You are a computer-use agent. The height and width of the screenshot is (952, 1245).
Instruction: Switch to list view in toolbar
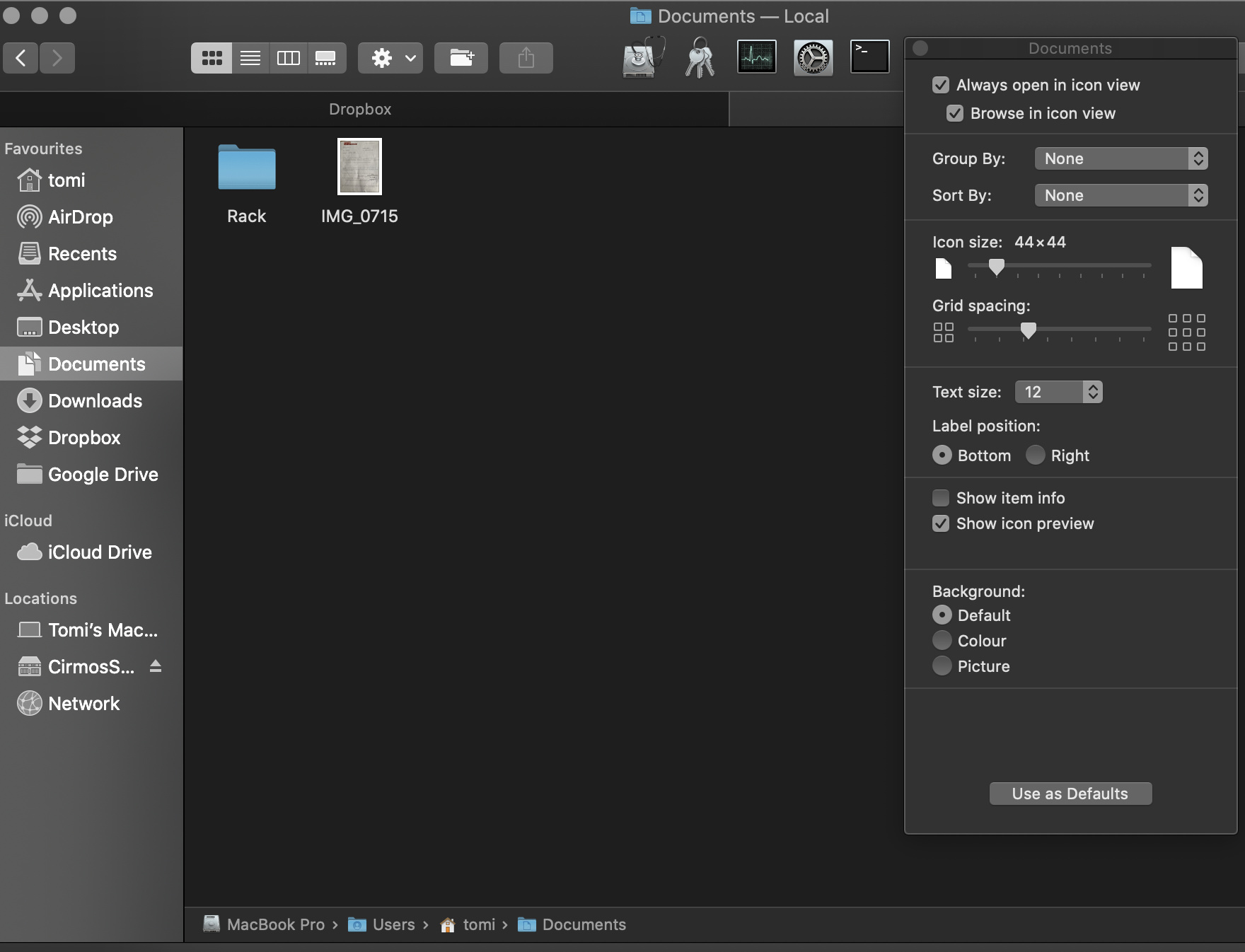(250, 58)
